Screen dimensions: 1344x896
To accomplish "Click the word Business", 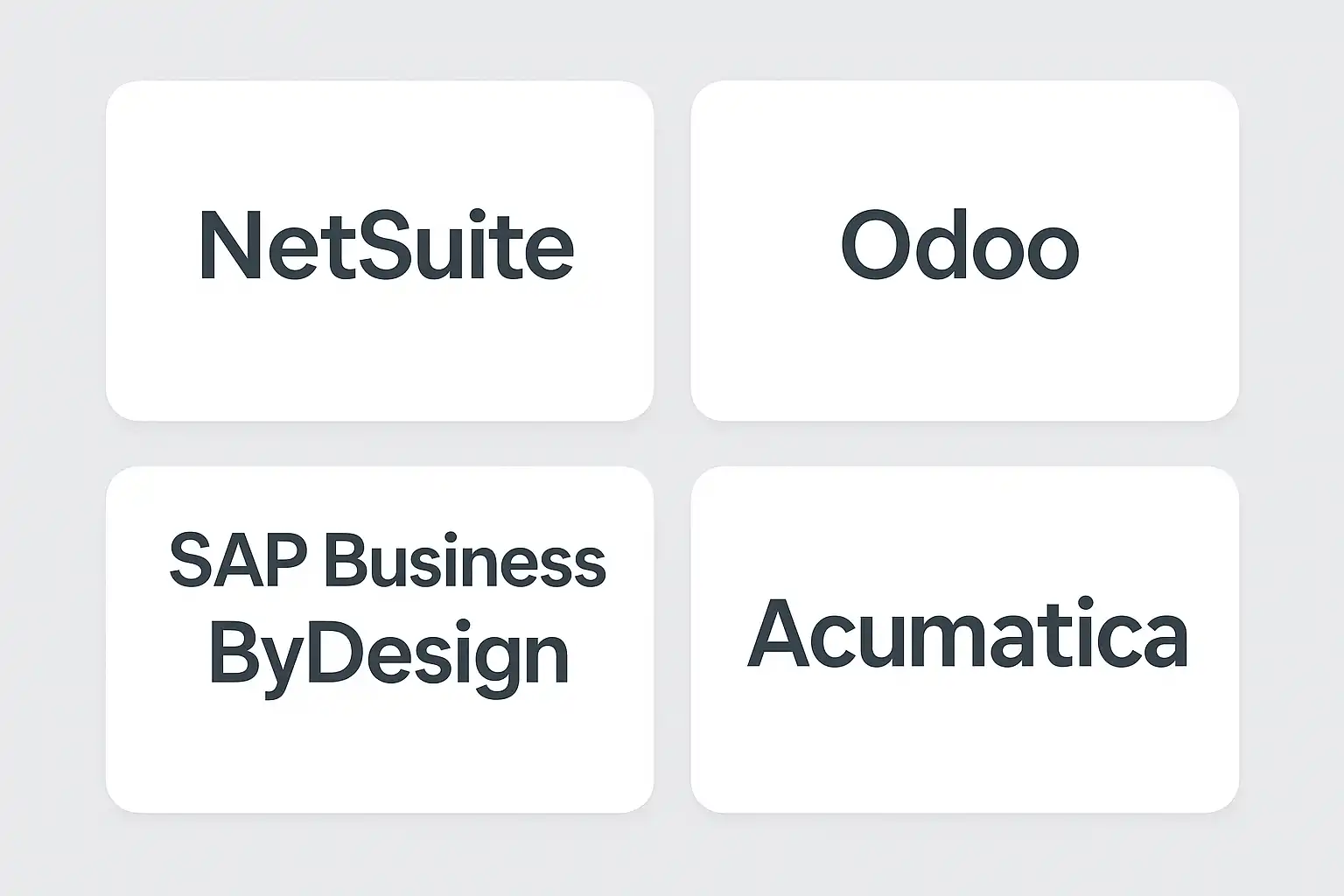I will pyautogui.click(x=465, y=562).
